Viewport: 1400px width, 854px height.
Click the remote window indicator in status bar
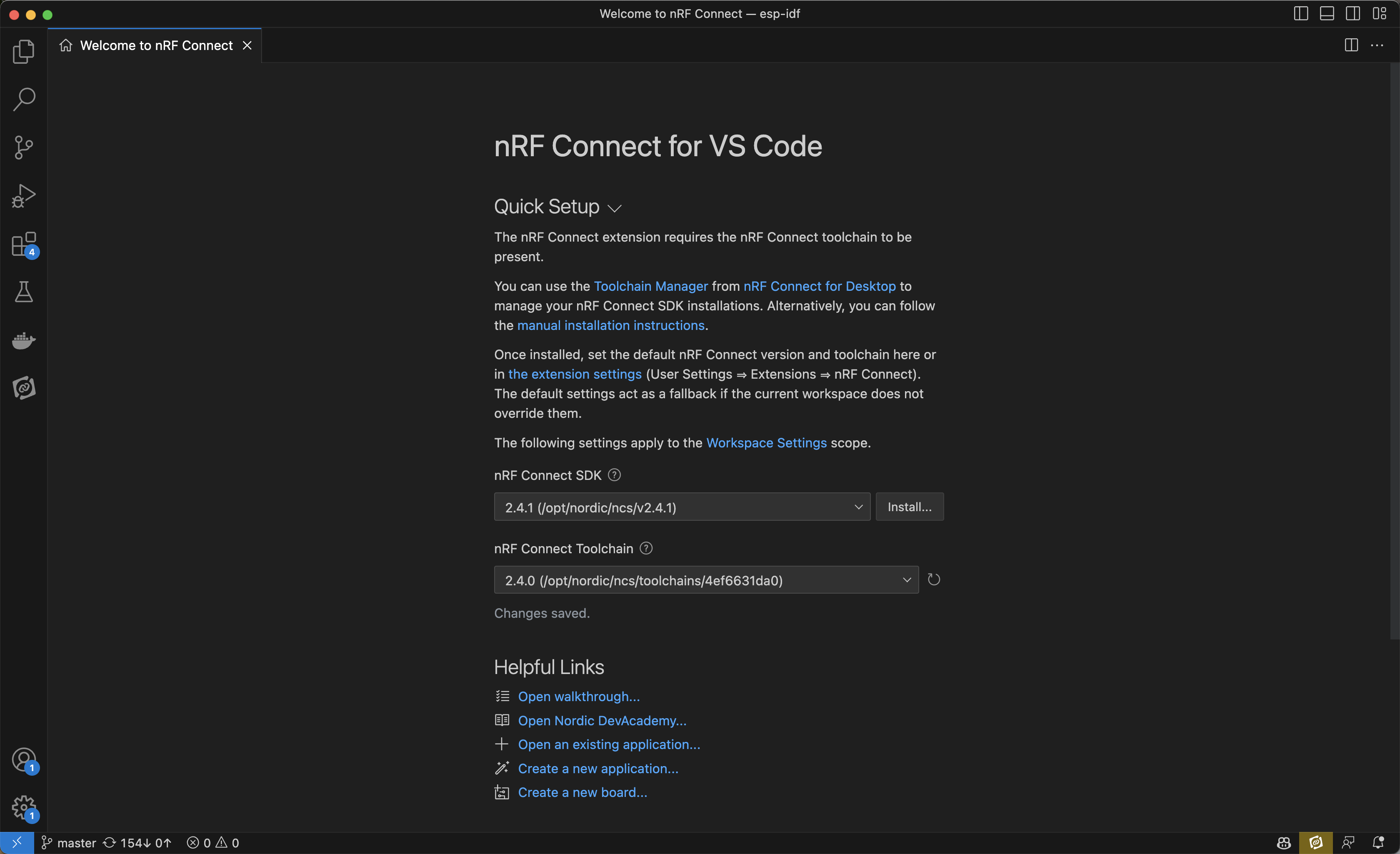(17, 843)
